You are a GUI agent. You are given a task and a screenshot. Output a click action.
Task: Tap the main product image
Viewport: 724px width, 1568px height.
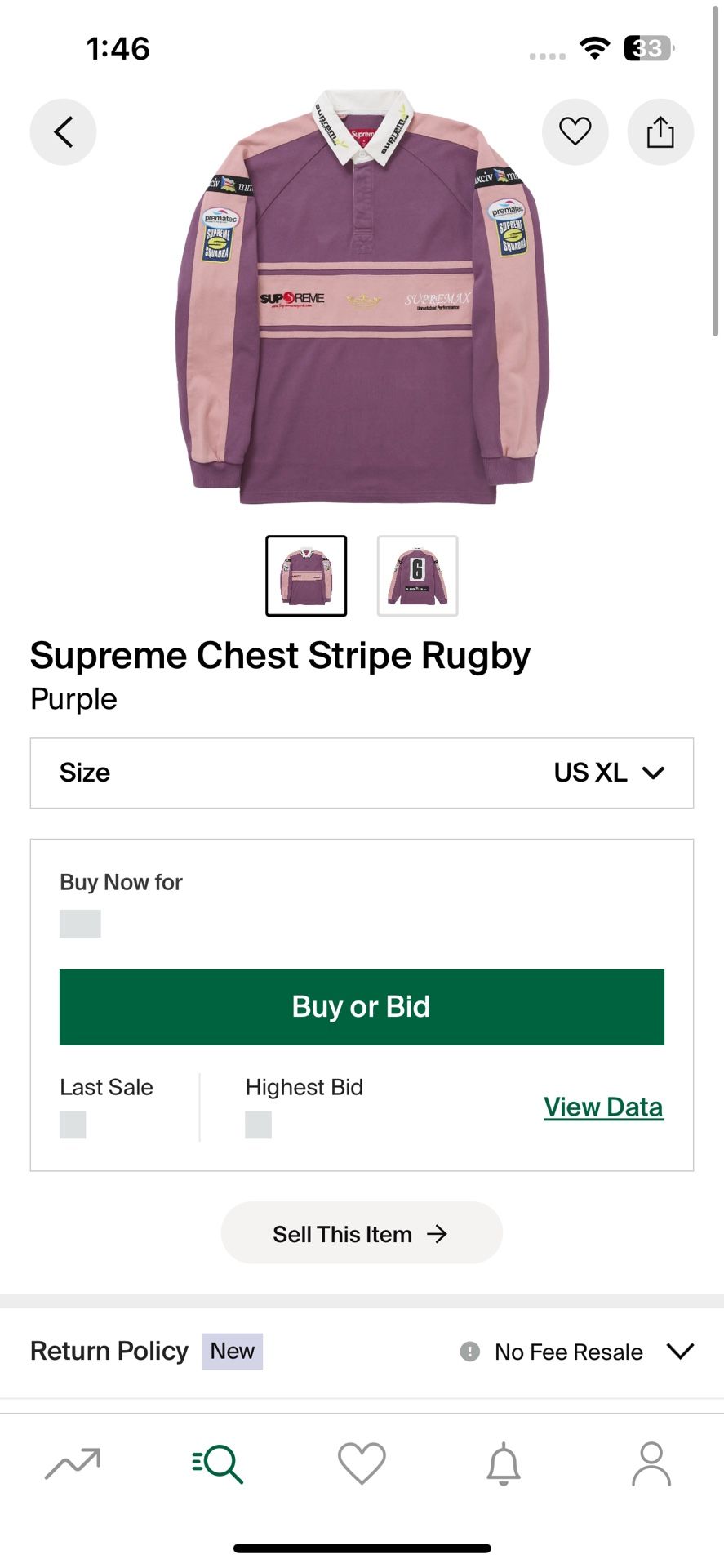[x=362, y=298]
